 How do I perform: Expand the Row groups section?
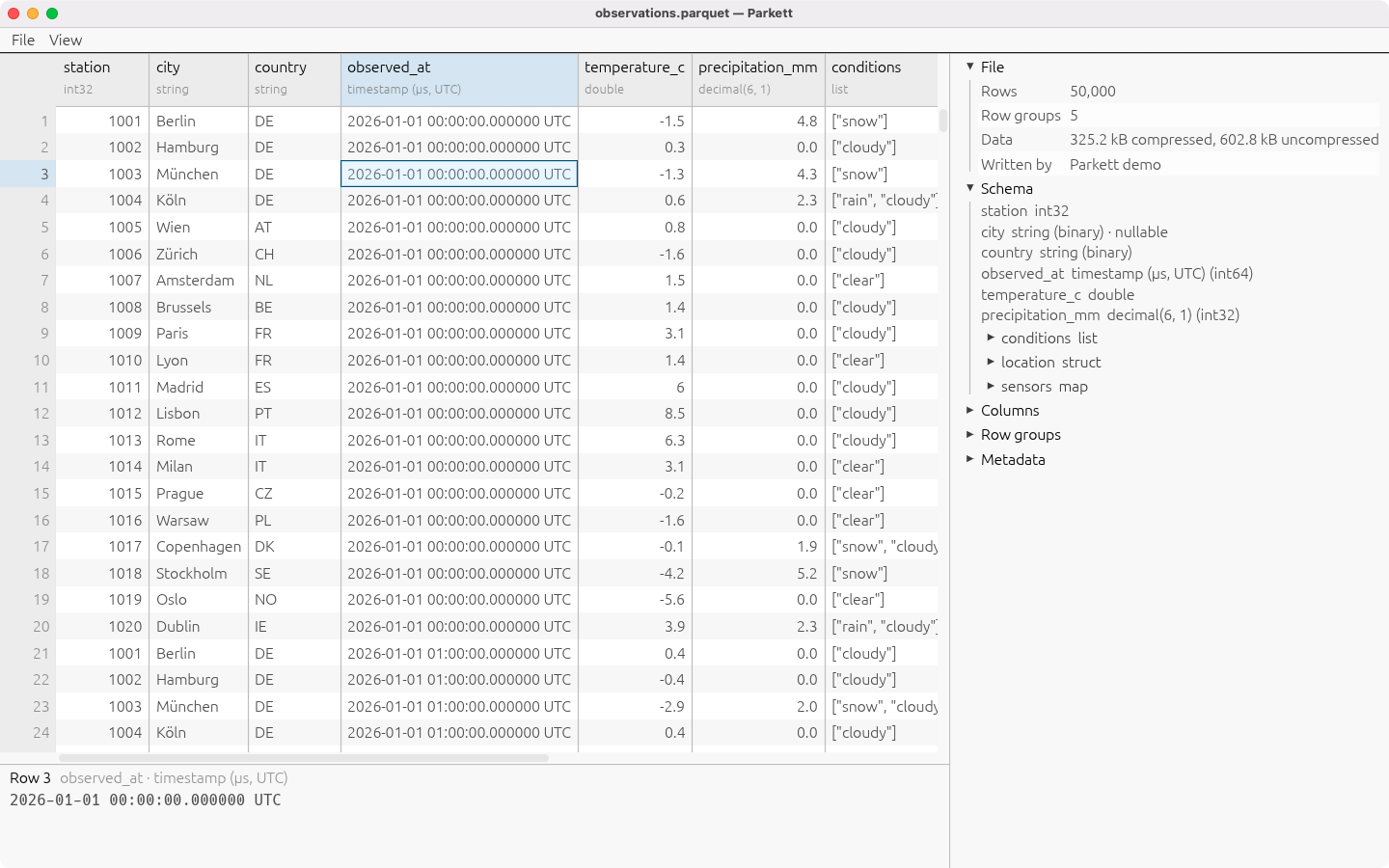click(970, 434)
